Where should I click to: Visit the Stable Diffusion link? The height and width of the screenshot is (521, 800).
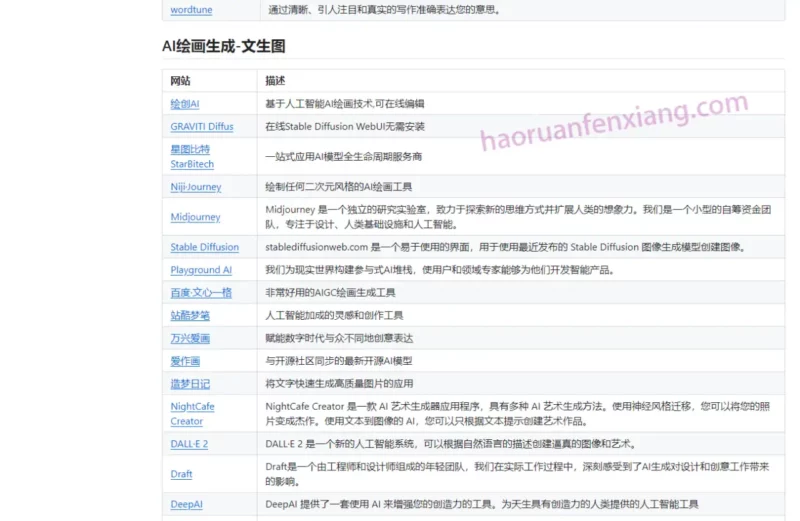[204, 247]
